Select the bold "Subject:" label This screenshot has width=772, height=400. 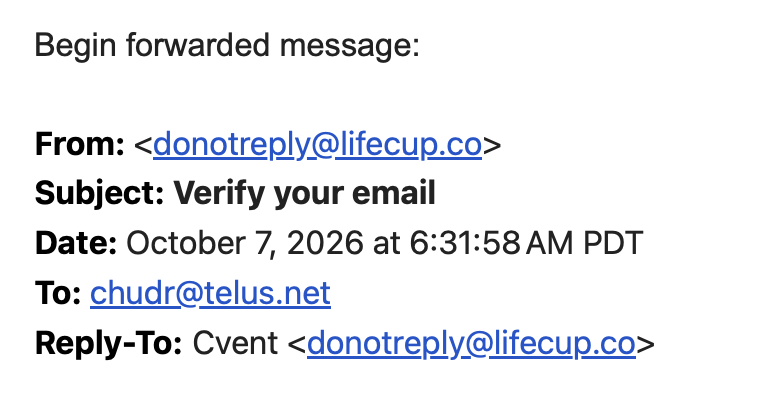[x=99, y=194]
